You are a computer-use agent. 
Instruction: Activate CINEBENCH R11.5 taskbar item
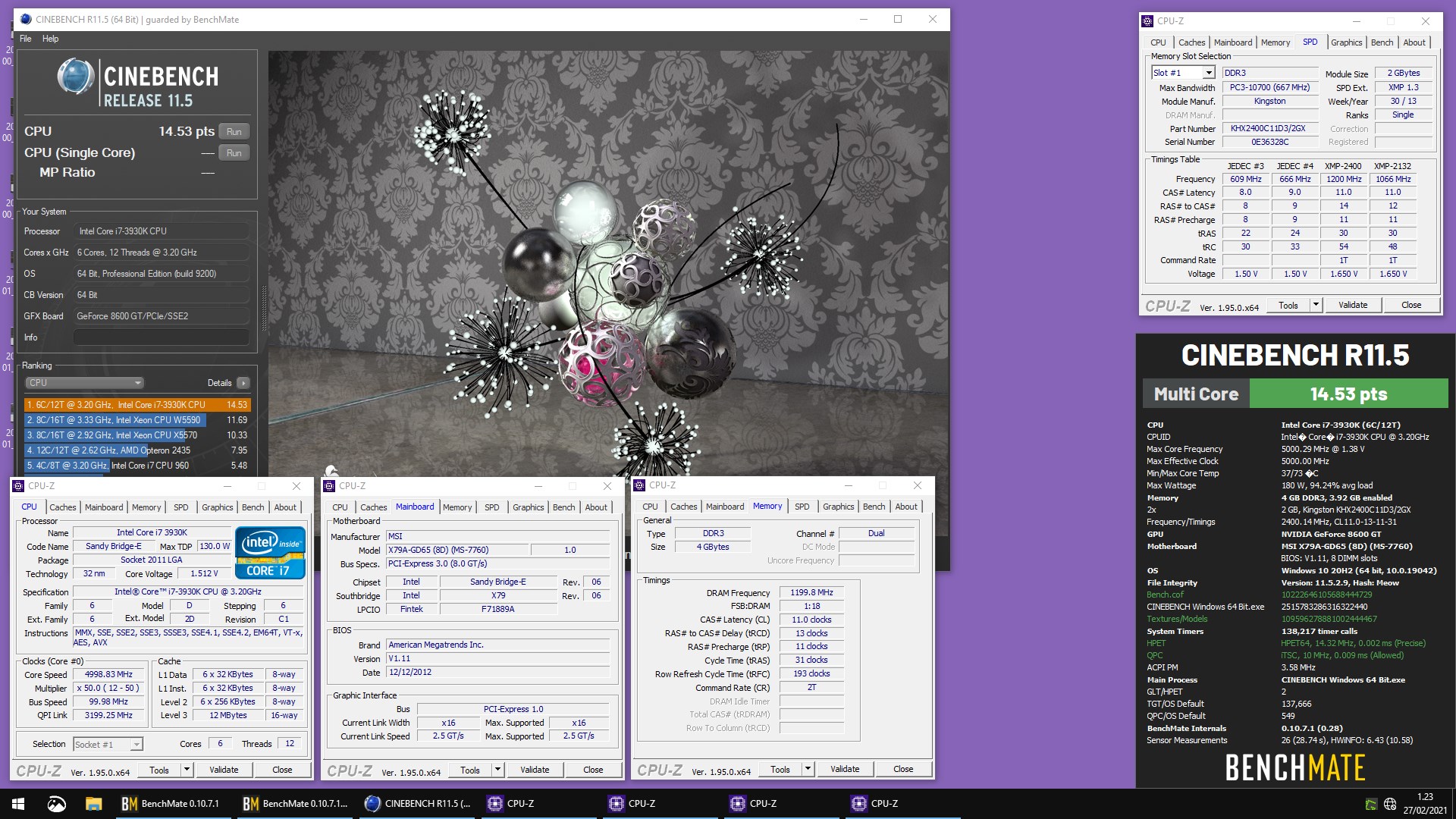(x=419, y=804)
